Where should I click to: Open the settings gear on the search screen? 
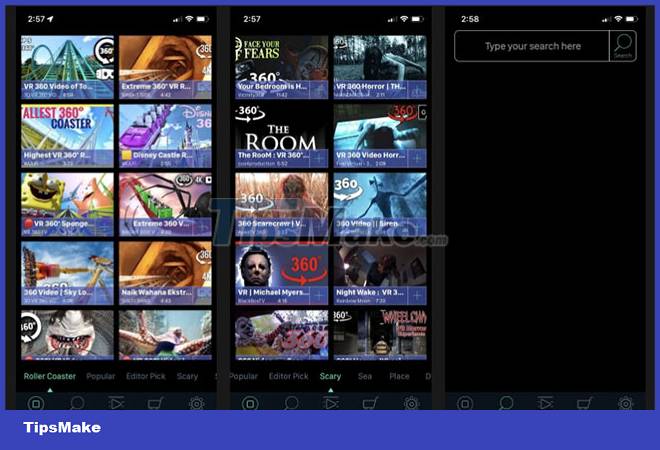click(625, 403)
